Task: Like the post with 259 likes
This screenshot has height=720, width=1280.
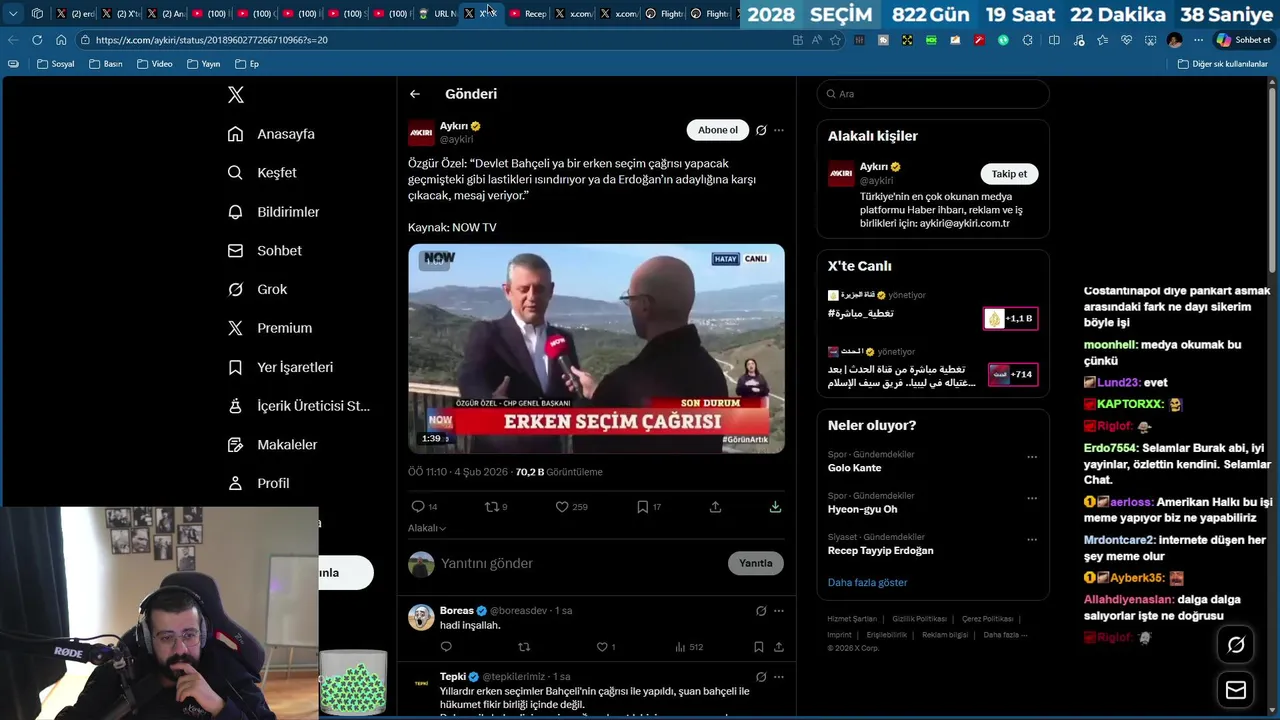Action: pos(562,507)
